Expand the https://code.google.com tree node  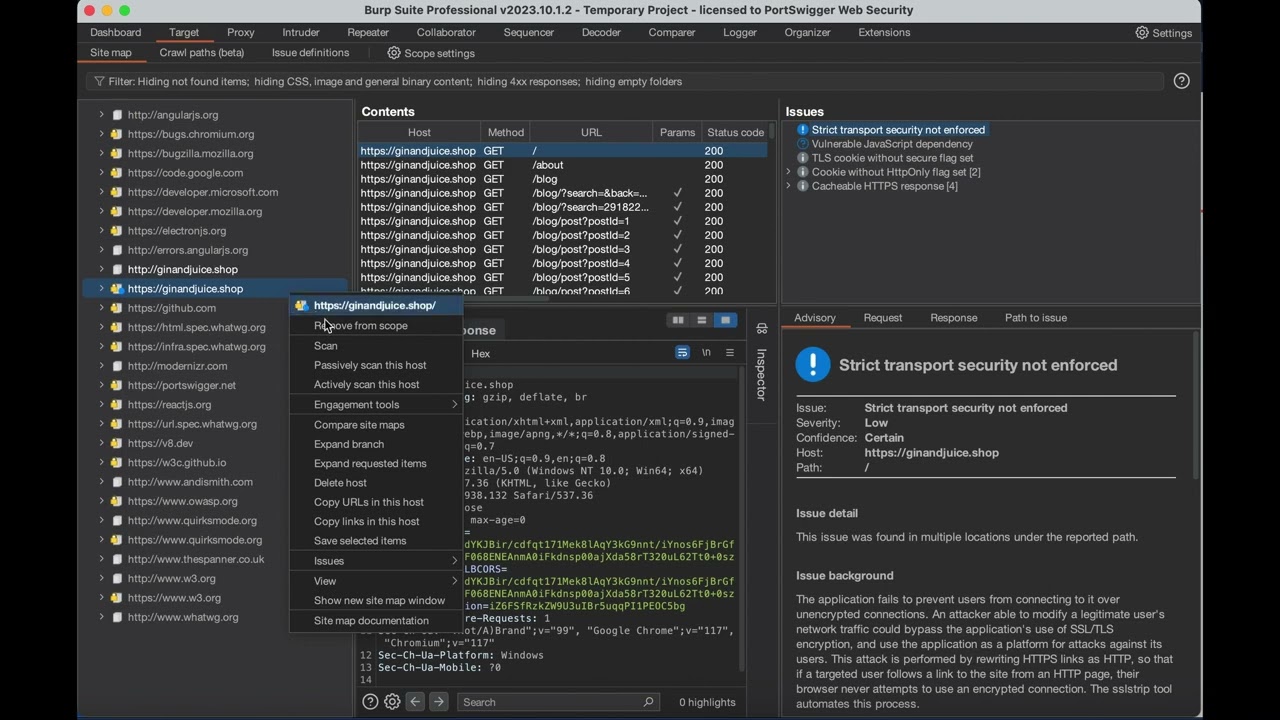point(101,173)
